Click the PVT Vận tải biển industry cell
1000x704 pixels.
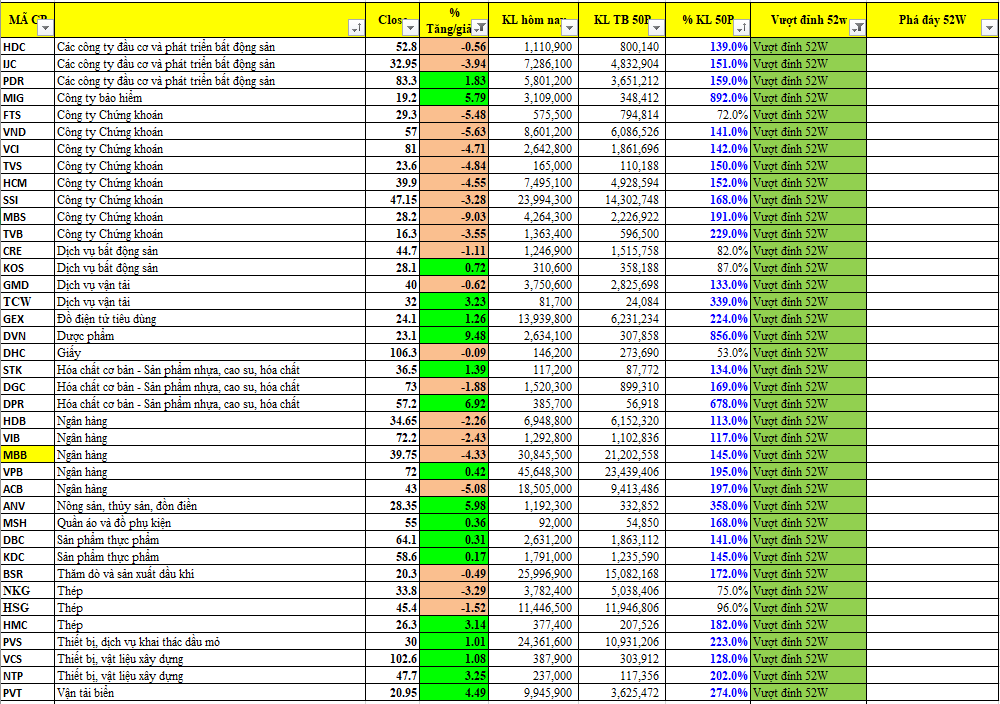click(x=210, y=693)
